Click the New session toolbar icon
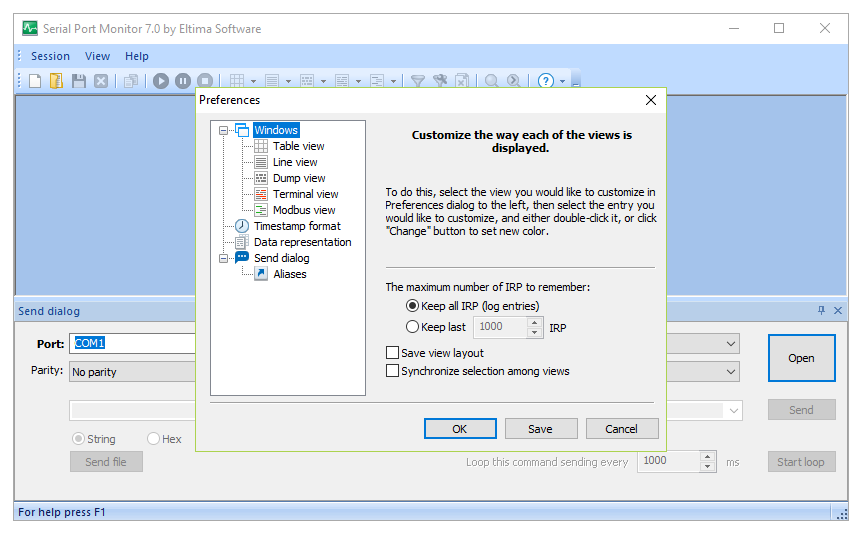 click(x=35, y=81)
